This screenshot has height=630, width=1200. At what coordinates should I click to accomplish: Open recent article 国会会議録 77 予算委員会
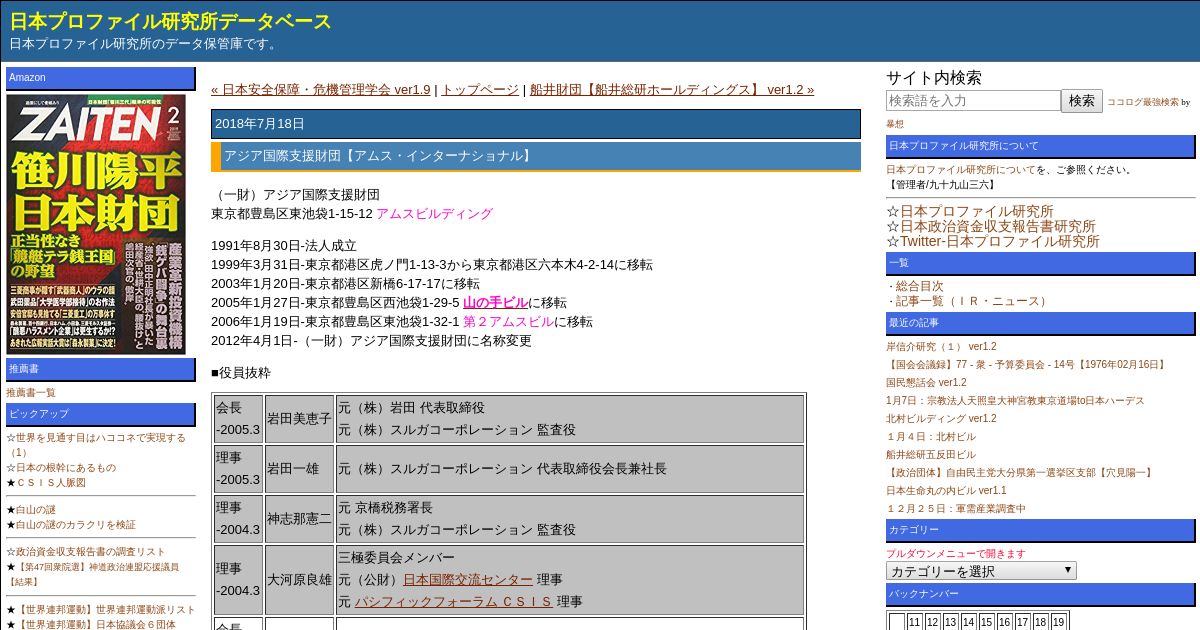1027,365
